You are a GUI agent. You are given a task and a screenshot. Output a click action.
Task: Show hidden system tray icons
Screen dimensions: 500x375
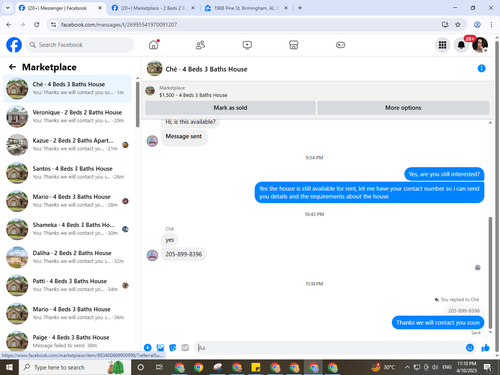tap(407, 367)
